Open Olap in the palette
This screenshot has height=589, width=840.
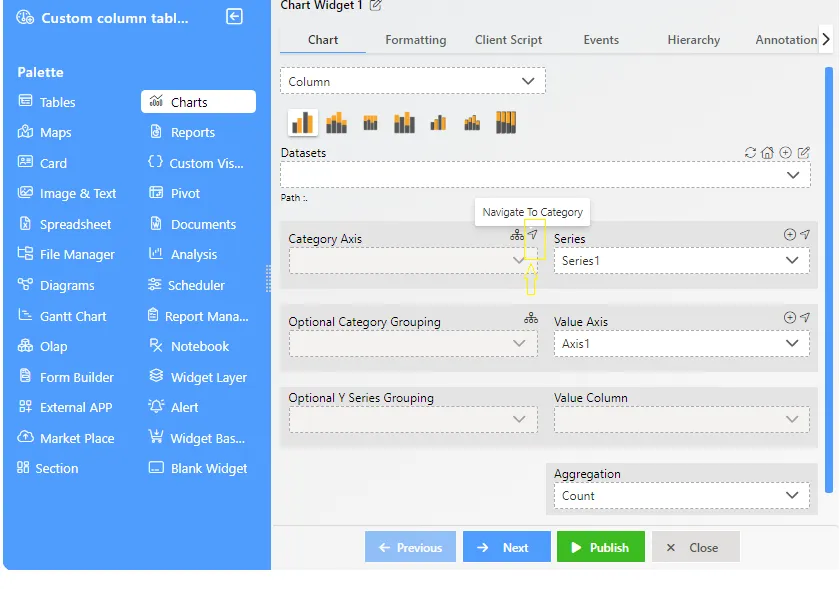click(x=43, y=346)
